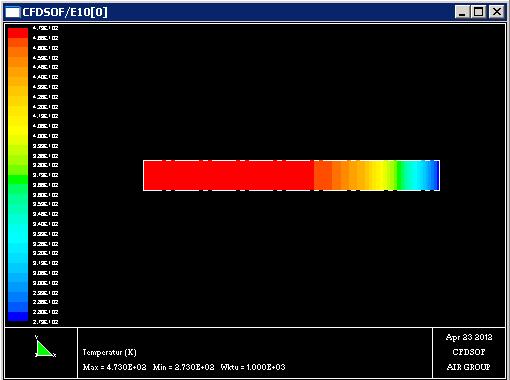The width and height of the screenshot is (510, 380).
Task: Click the CFDSOF/E10[0] title text
Action: point(65,12)
